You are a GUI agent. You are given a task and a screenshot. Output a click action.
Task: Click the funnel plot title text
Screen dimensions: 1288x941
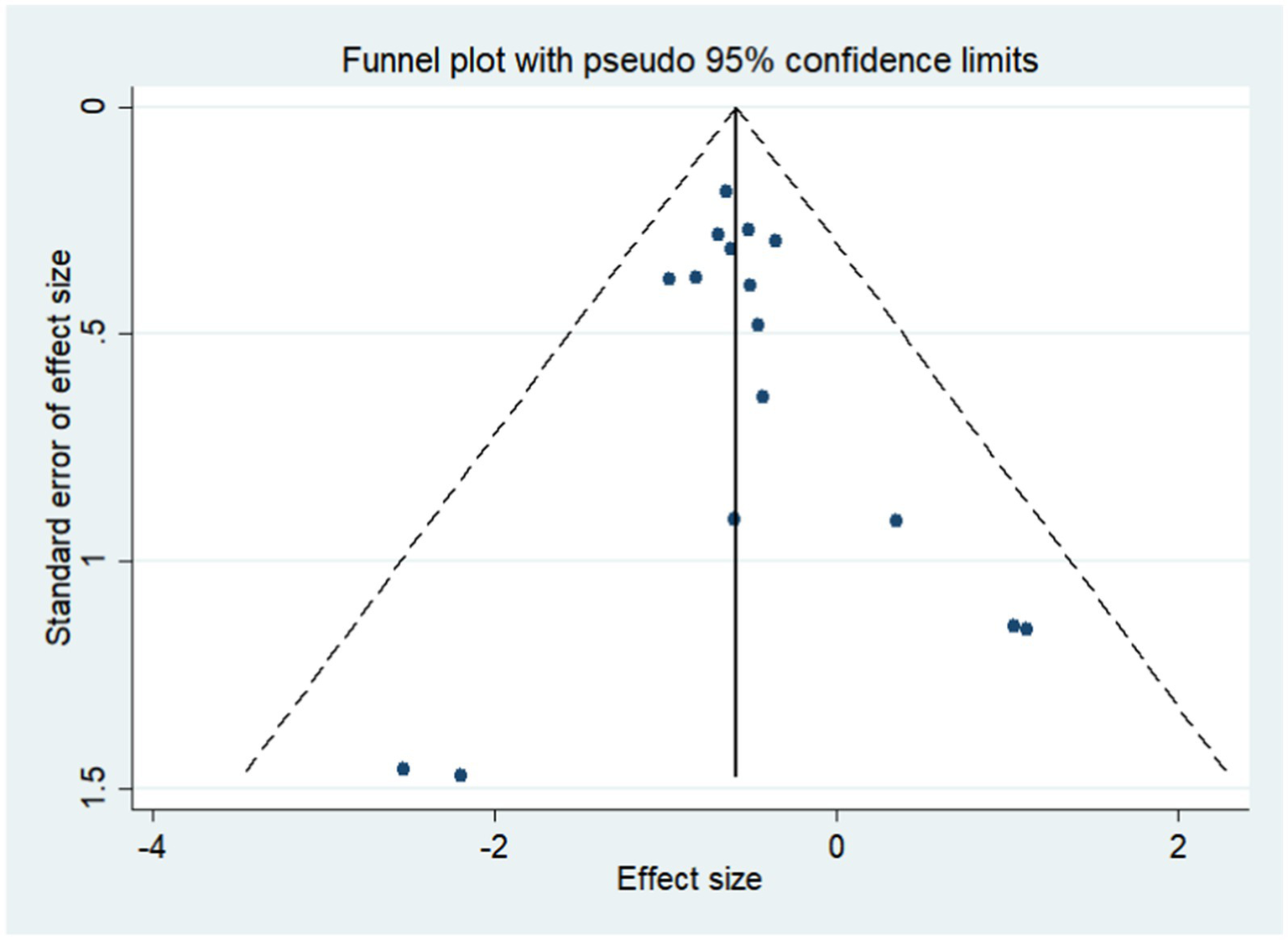pyautogui.click(x=689, y=61)
